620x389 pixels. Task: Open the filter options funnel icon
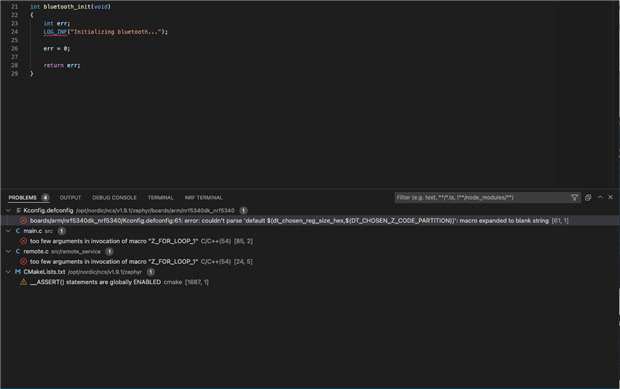(575, 198)
